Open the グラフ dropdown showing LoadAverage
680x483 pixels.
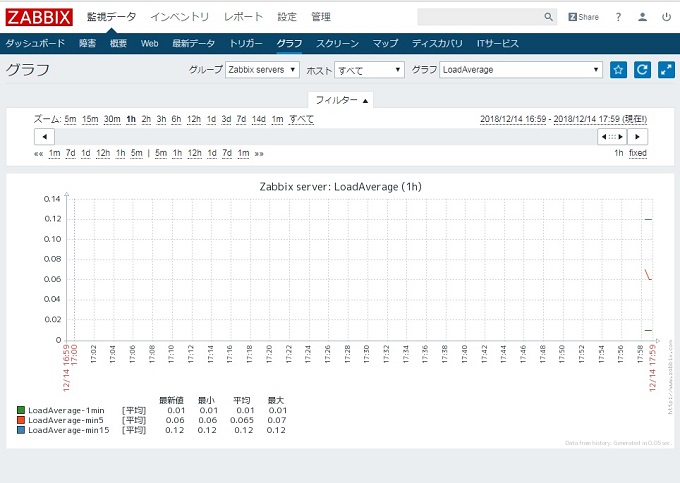pos(521,70)
